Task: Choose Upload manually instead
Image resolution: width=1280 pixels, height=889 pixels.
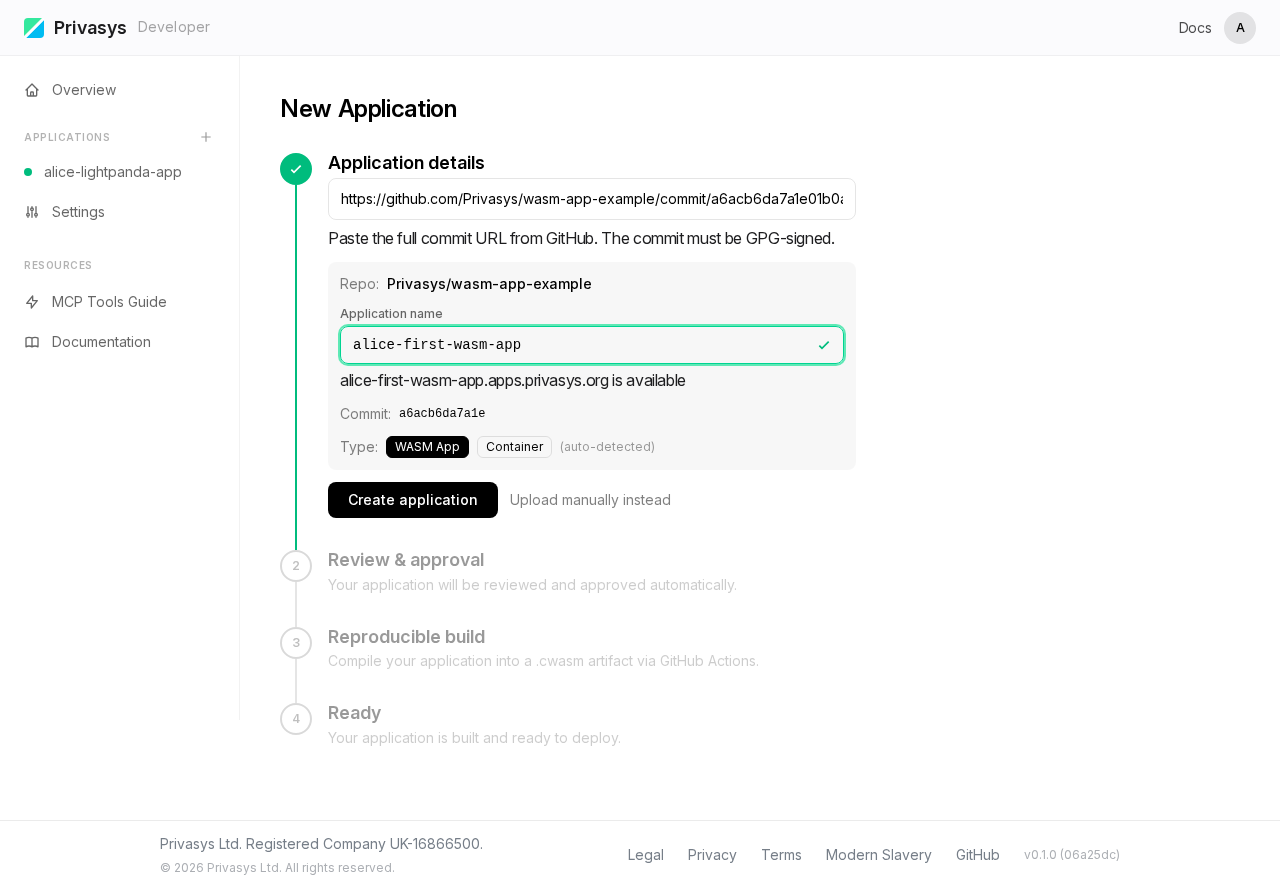Action: tap(590, 500)
